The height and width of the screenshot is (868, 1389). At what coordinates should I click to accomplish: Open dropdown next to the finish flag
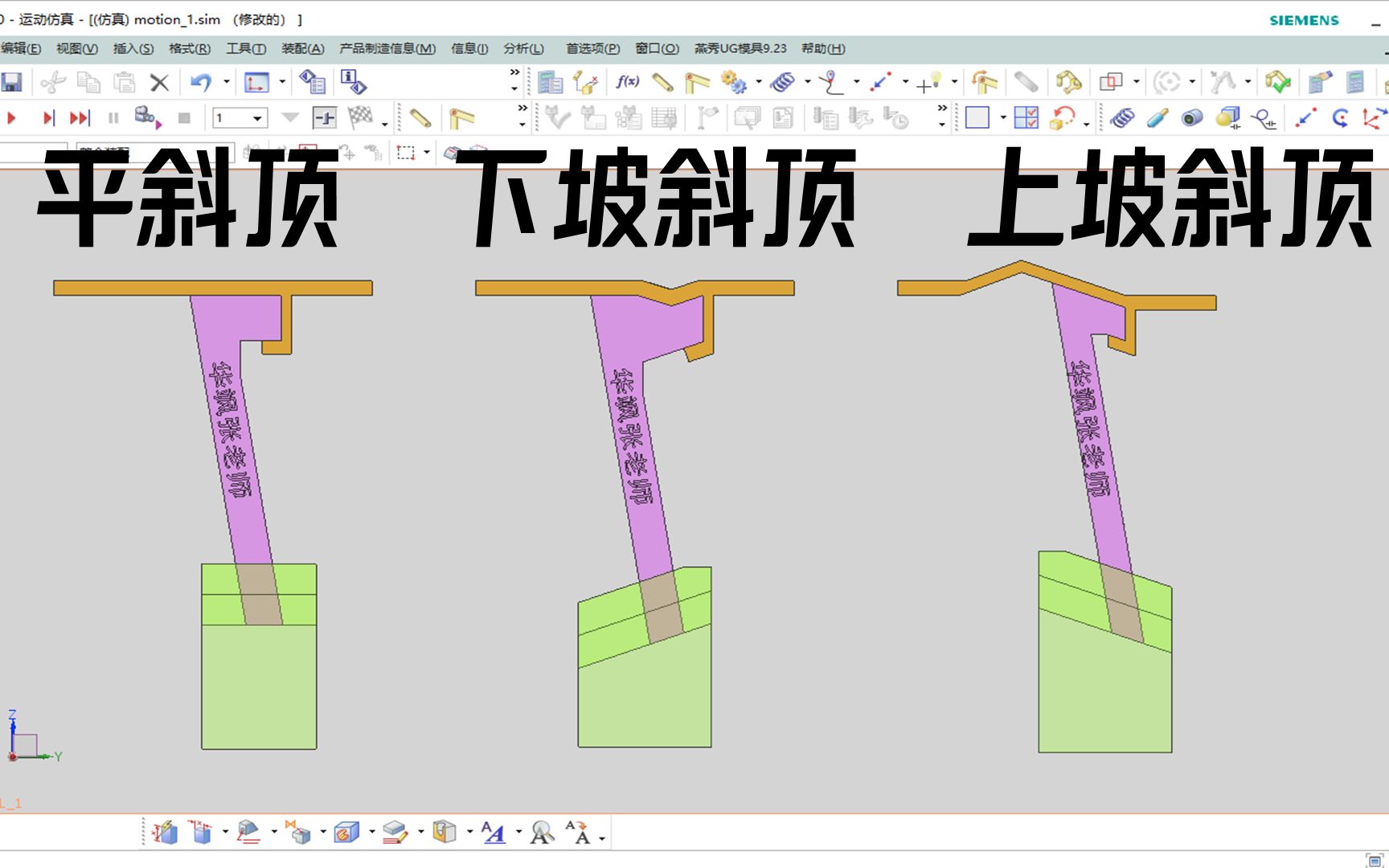tap(384, 124)
